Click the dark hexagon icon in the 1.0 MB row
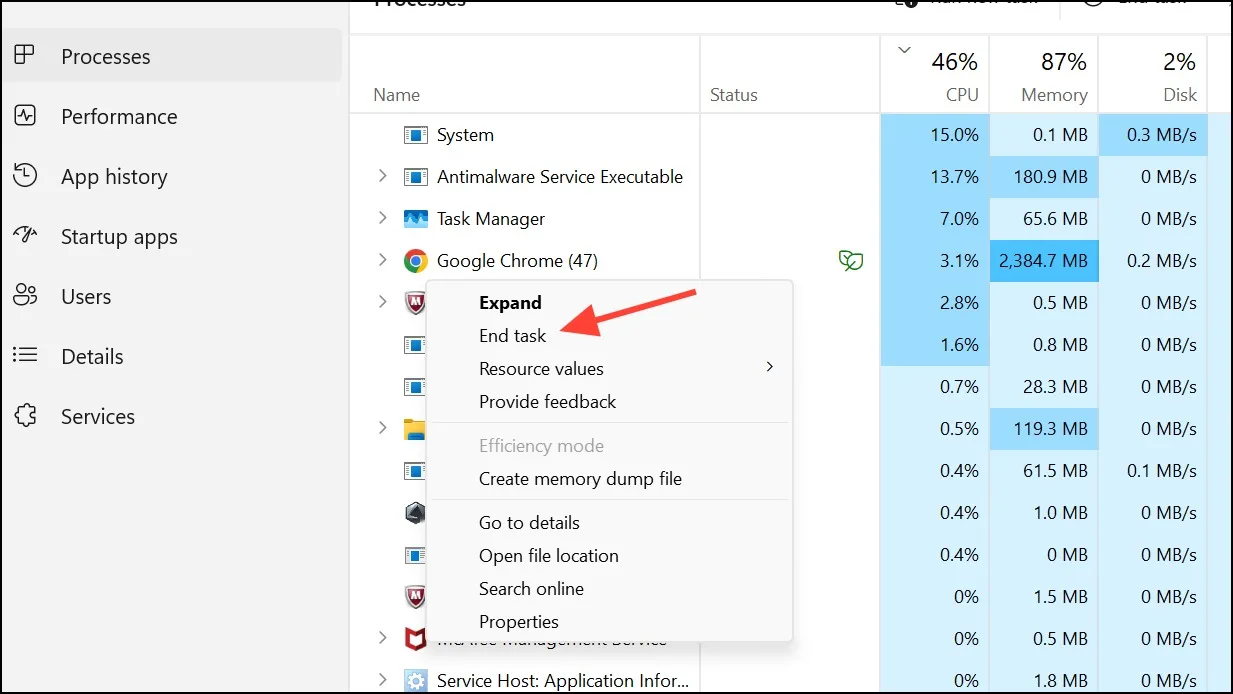The height and width of the screenshot is (694, 1233). pyautogui.click(x=415, y=513)
